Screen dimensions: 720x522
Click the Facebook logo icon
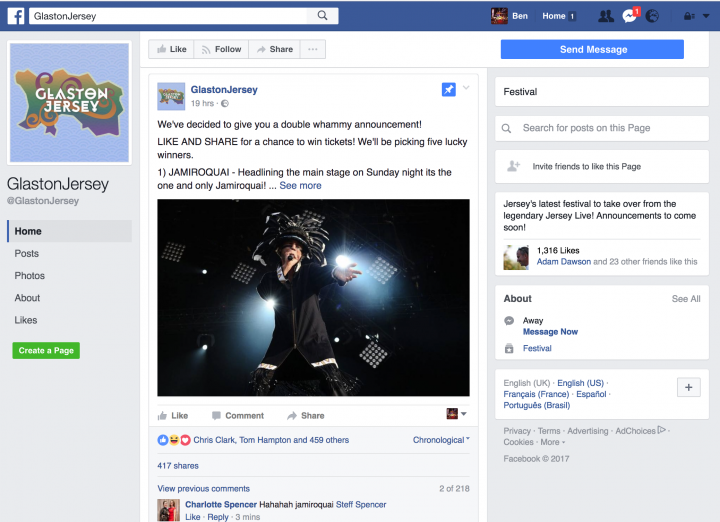coord(16,16)
